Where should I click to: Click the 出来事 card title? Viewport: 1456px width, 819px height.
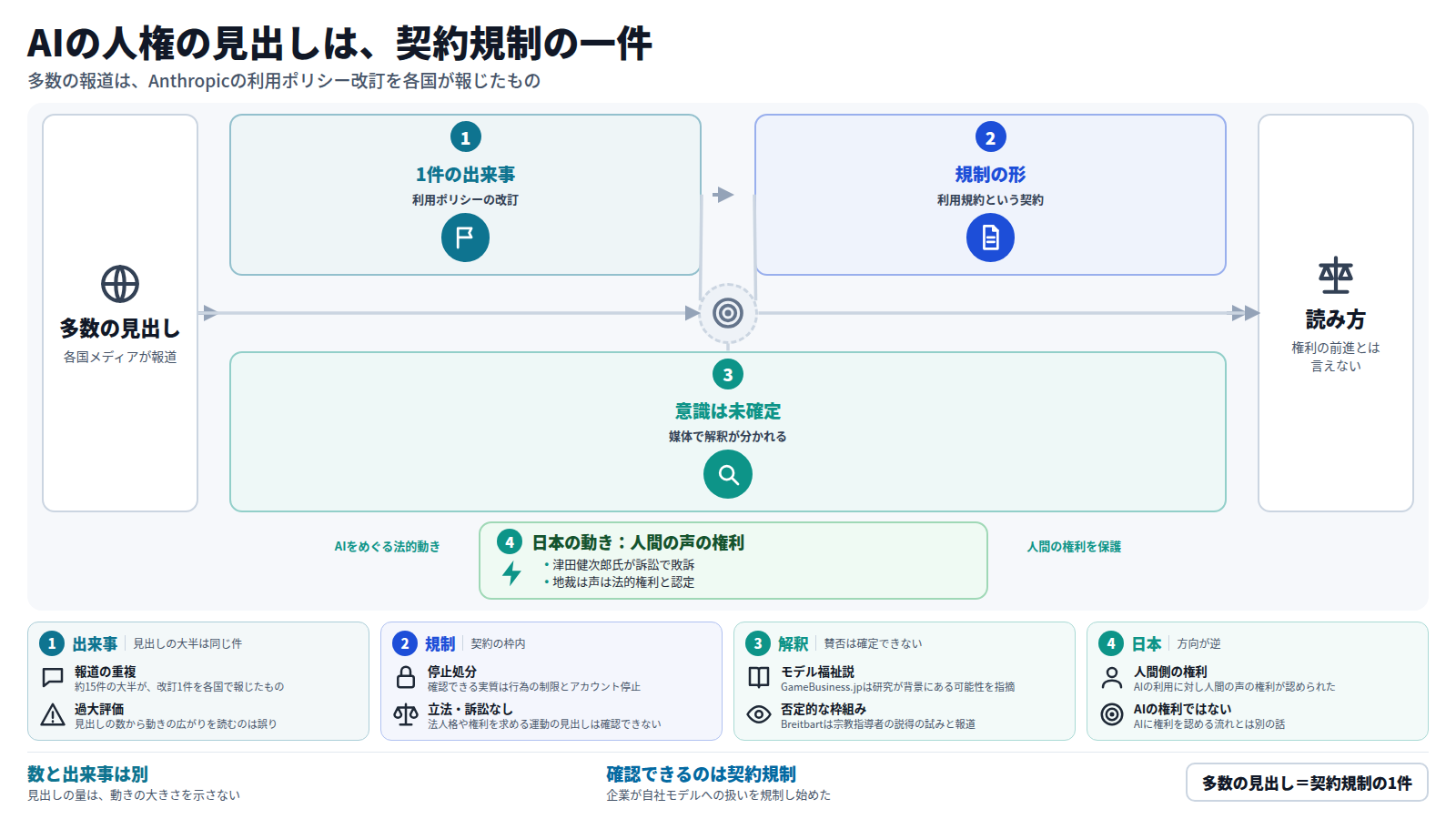pyautogui.click(x=95, y=644)
